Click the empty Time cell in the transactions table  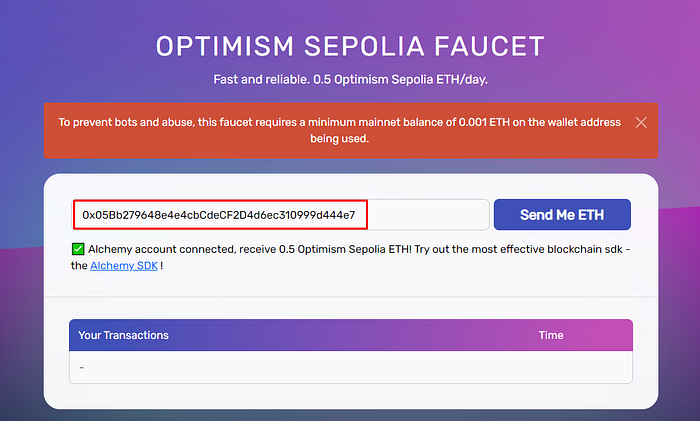(x=551, y=367)
